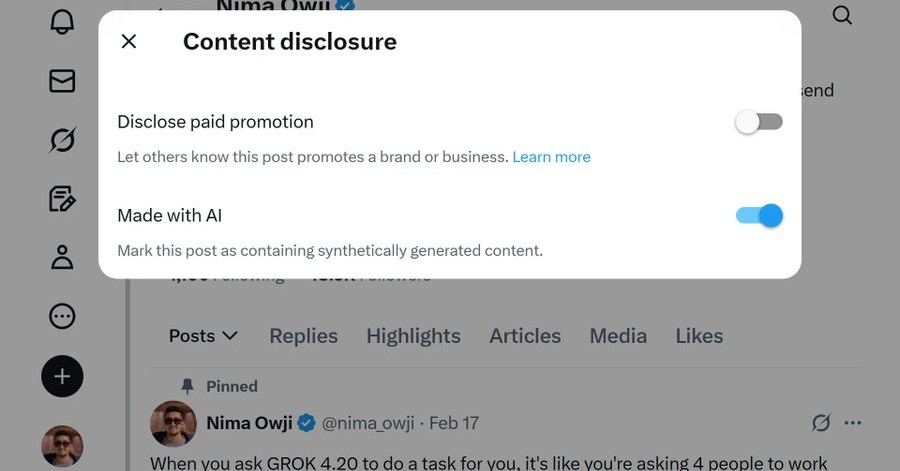Close the Content disclosure dialog
Screen dimensions: 900x471
pos(129,41)
